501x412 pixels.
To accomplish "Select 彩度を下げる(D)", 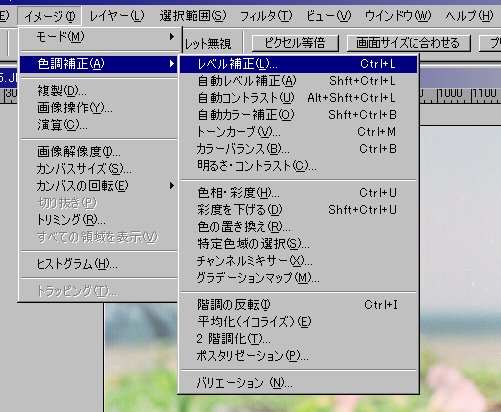I will click(x=298, y=210).
